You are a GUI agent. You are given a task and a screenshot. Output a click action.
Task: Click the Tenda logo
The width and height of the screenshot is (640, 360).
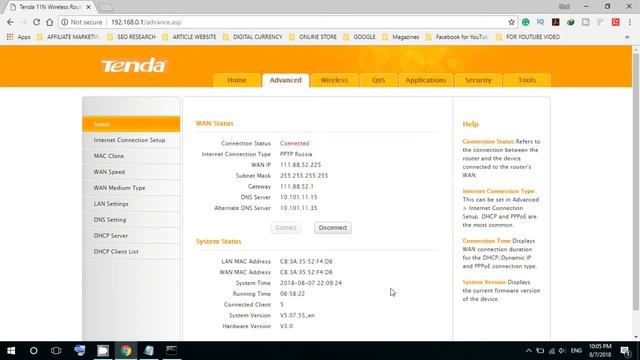coord(133,65)
